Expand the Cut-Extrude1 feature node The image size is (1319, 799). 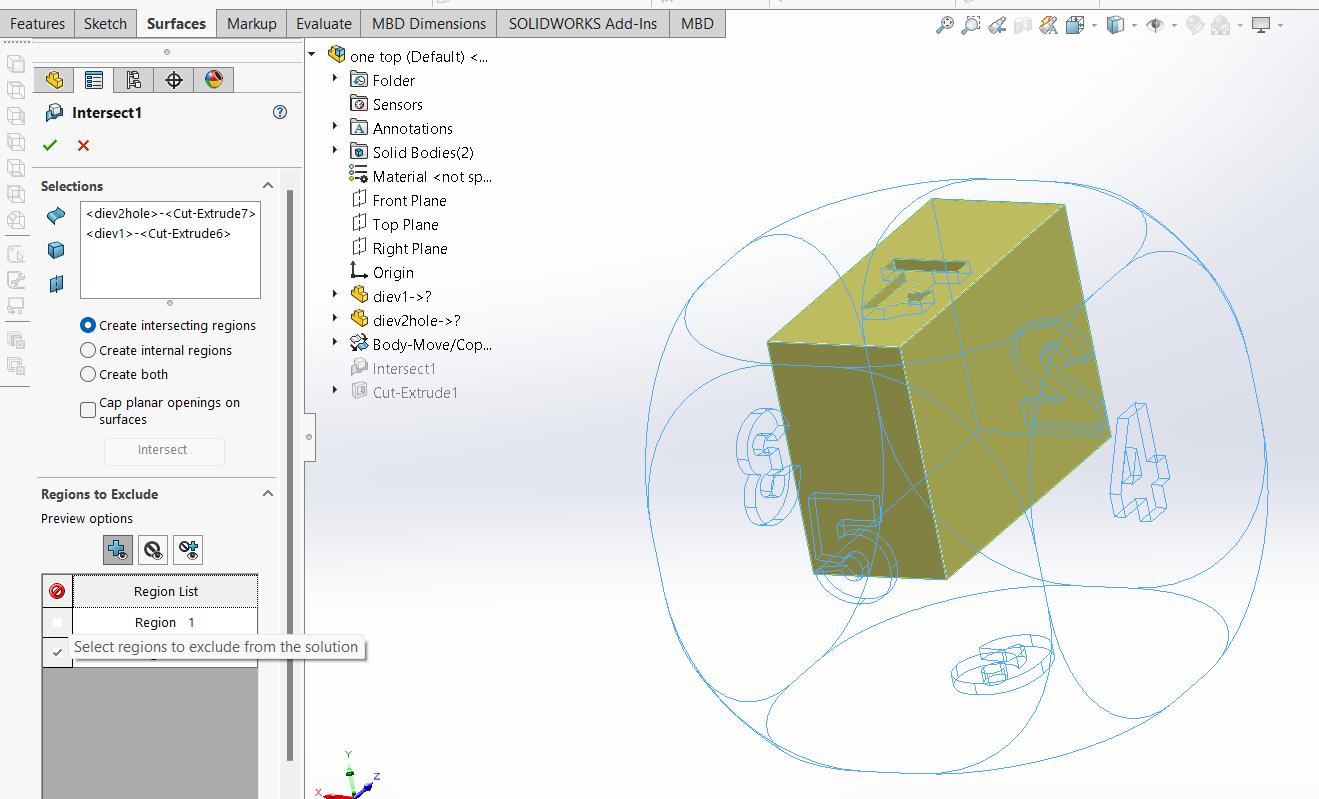335,391
